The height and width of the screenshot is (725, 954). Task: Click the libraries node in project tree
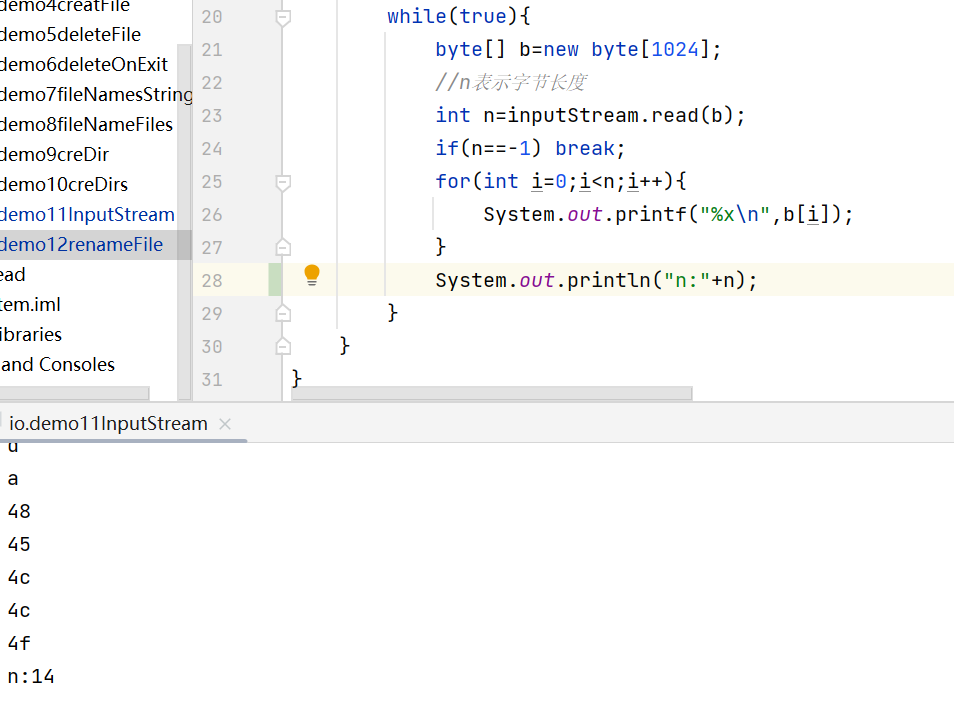coord(31,335)
